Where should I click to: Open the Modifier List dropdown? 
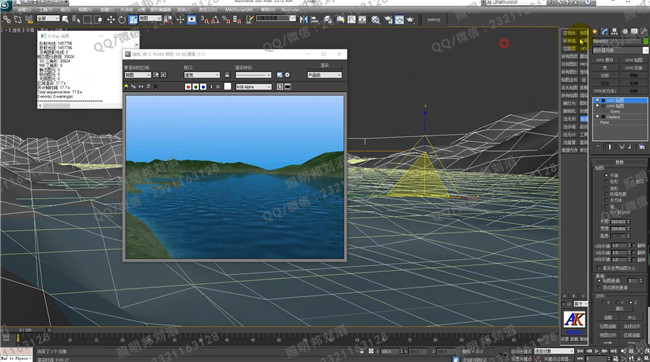tap(620, 50)
